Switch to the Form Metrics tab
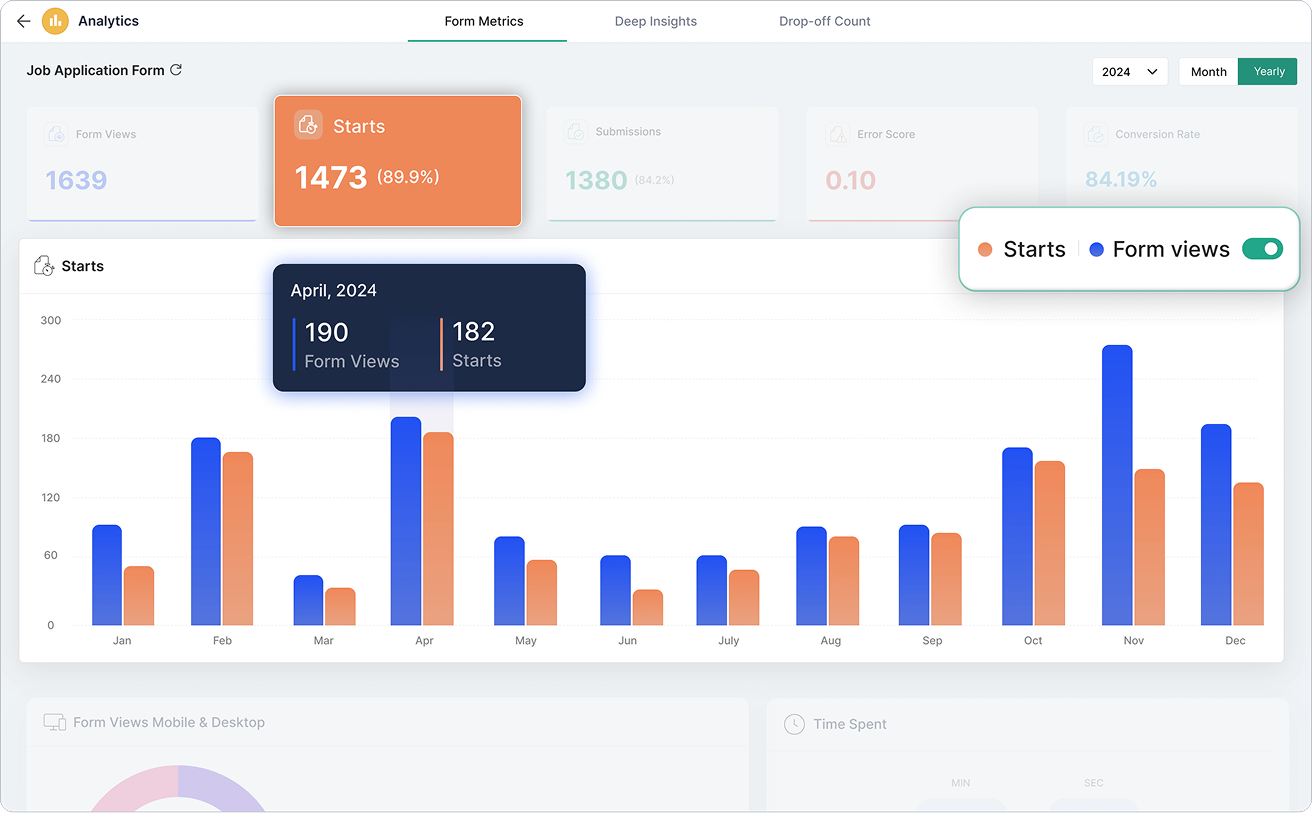Screen dimensions: 1312x813 pyautogui.click(x=484, y=21)
